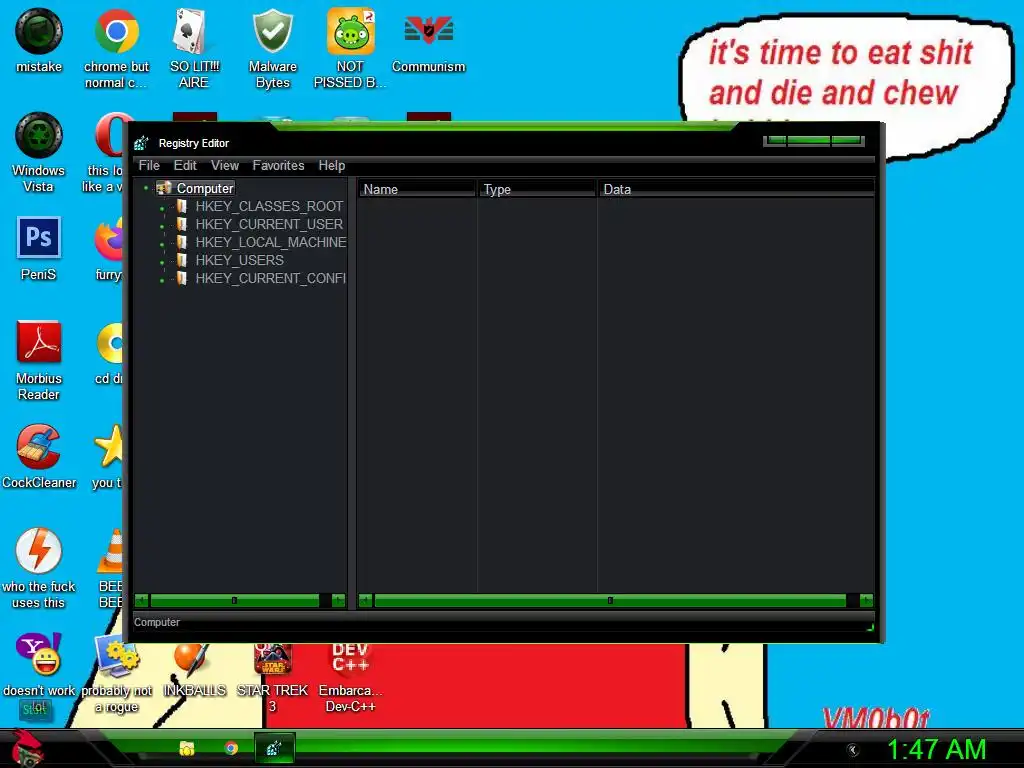Select HKEY_CURRENT_USER in the tree
The width and height of the screenshot is (1024, 768).
[x=269, y=224]
